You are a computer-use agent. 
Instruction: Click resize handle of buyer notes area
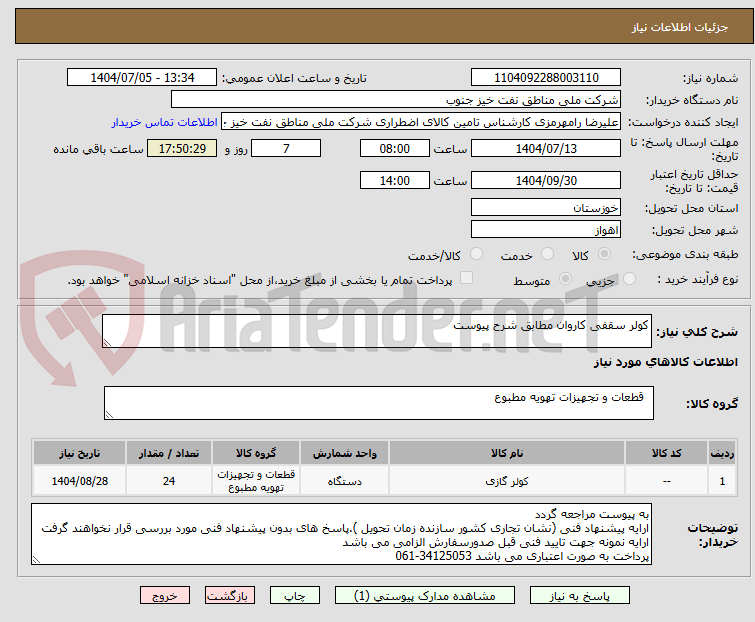pyautogui.click(x=36, y=560)
